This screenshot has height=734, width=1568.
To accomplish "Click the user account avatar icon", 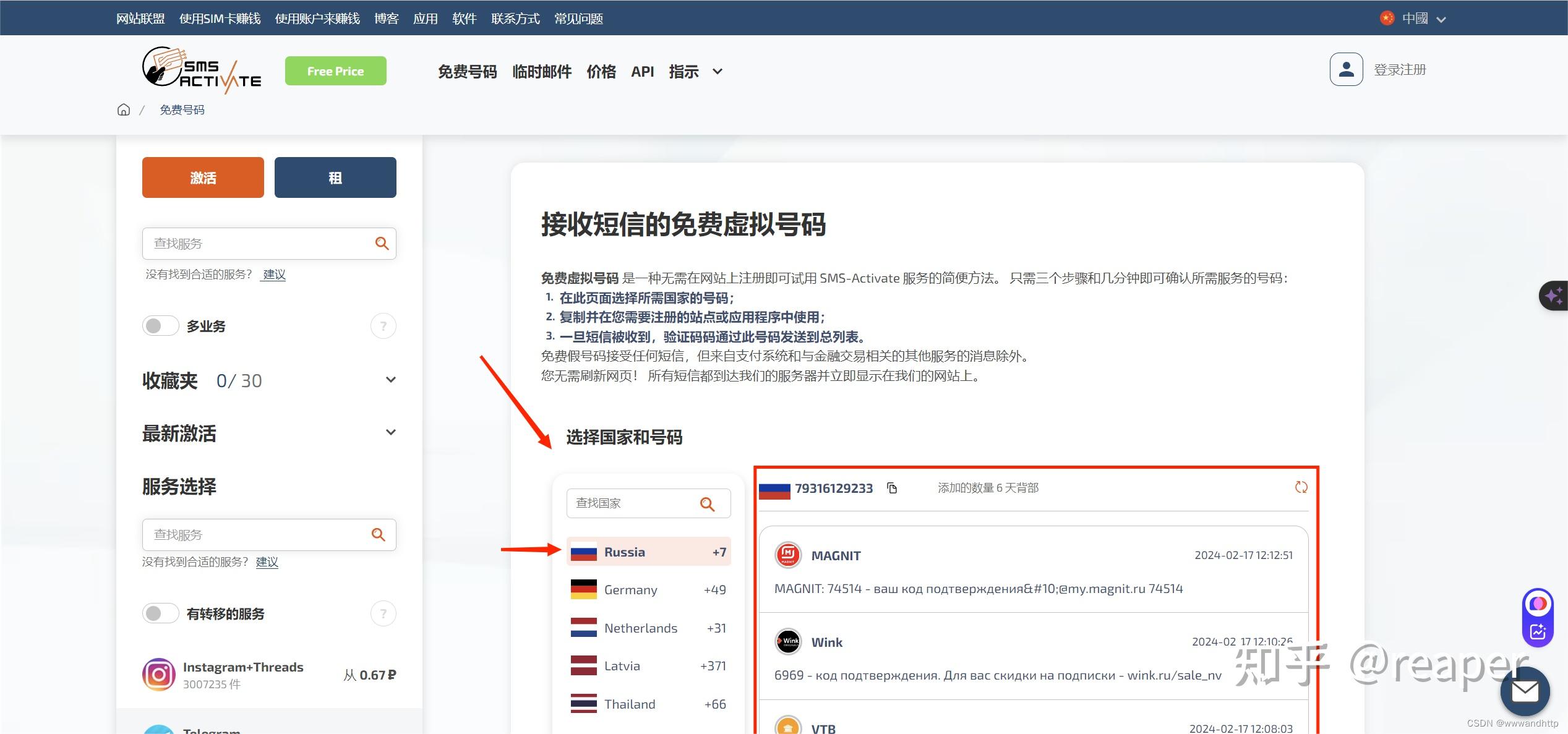I will (1346, 69).
